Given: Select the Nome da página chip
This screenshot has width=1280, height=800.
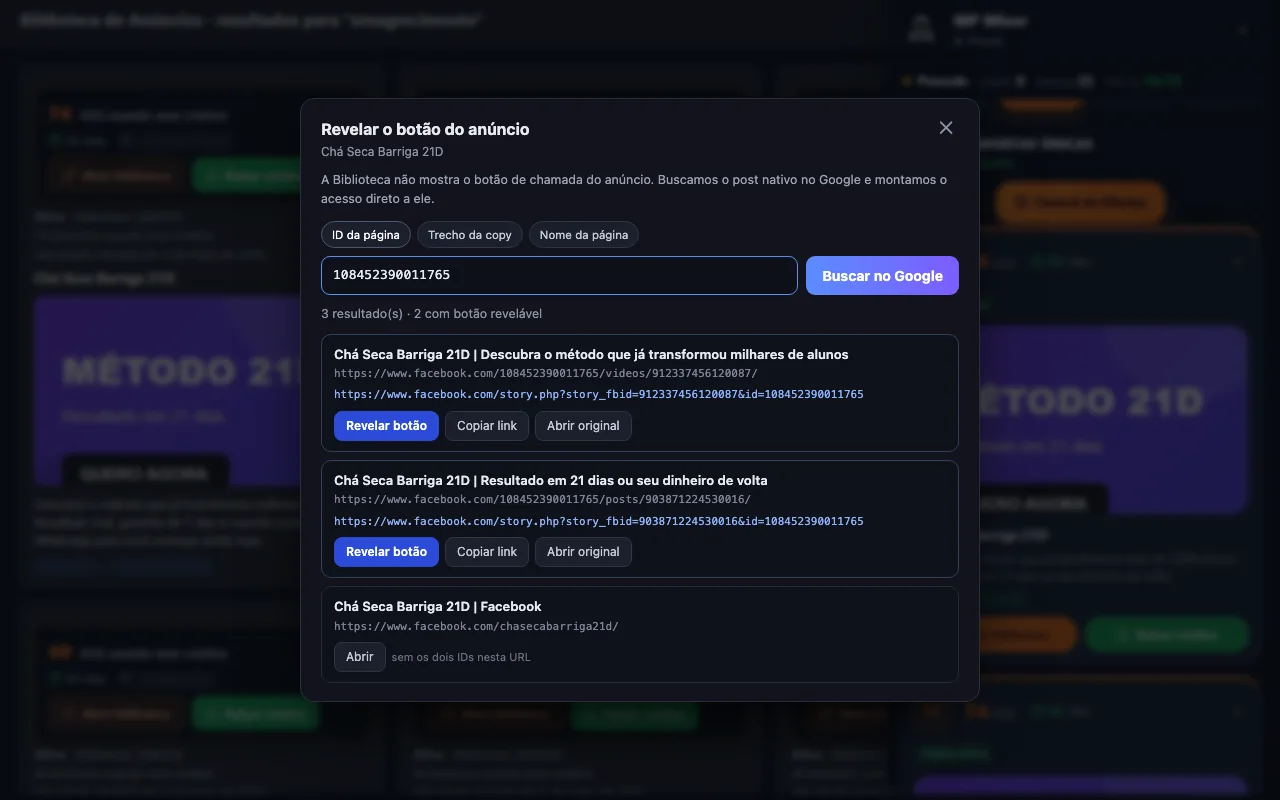Looking at the screenshot, I should click(x=584, y=235).
